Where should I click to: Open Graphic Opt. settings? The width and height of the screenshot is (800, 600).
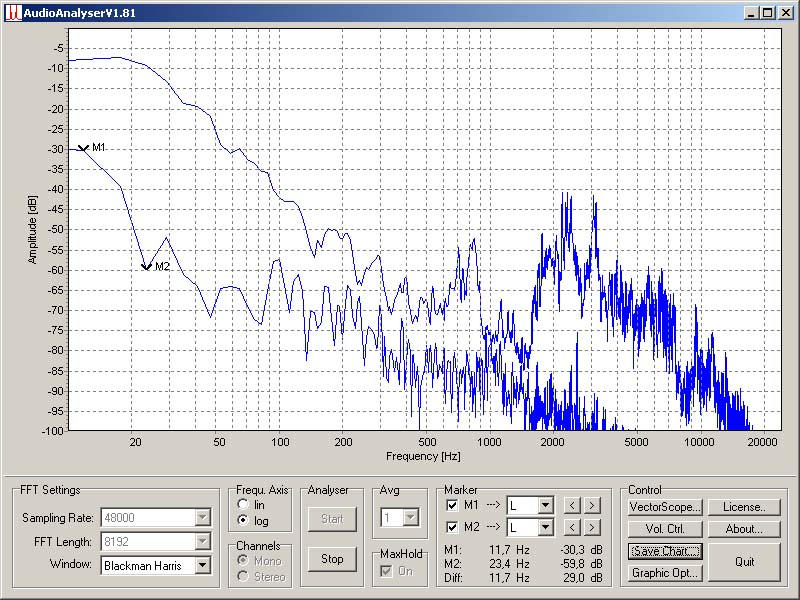pyautogui.click(x=665, y=573)
